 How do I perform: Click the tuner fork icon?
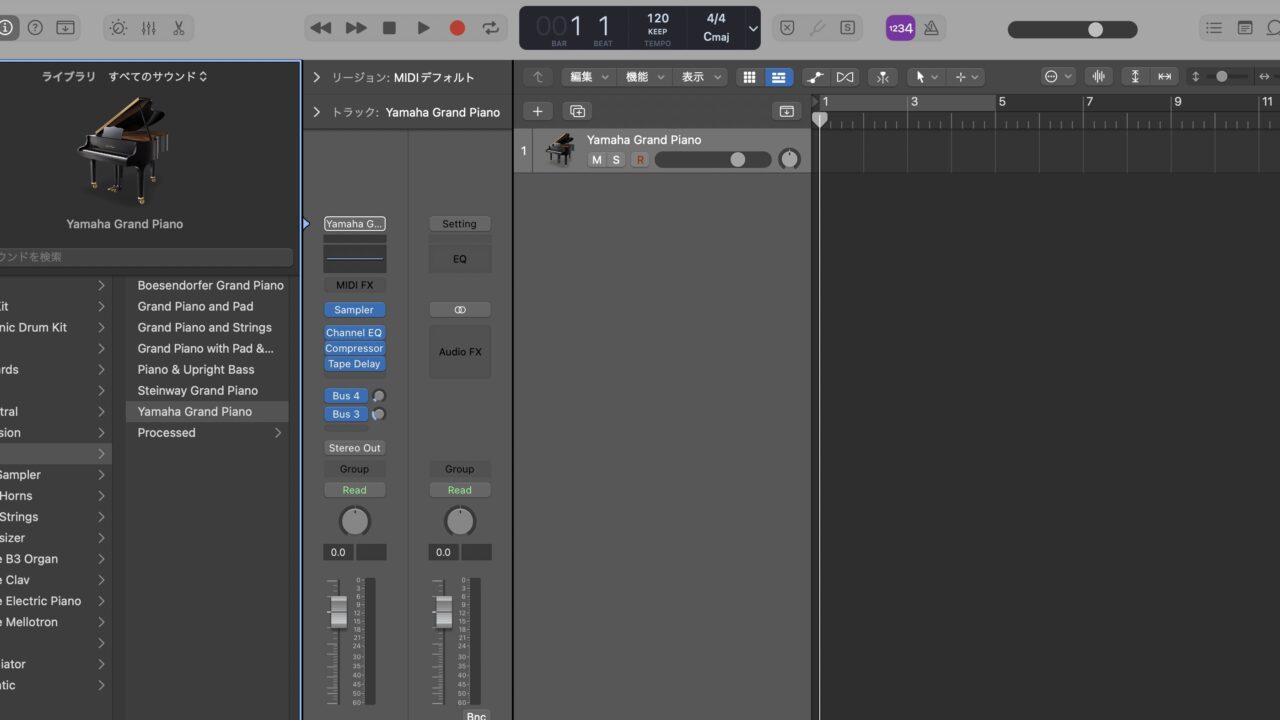[817, 28]
